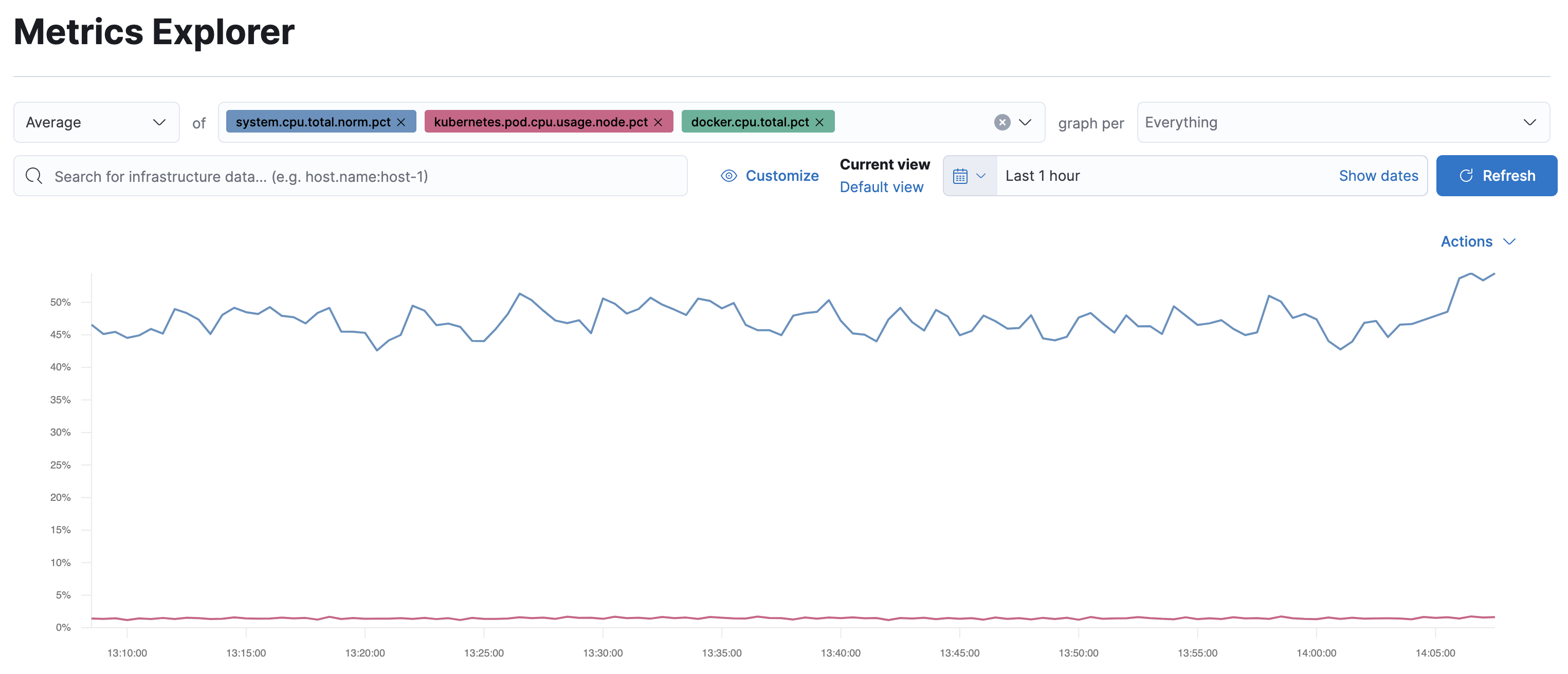The height and width of the screenshot is (674, 1568).
Task: Open the Average aggregation dropdown
Action: tap(96, 122)
